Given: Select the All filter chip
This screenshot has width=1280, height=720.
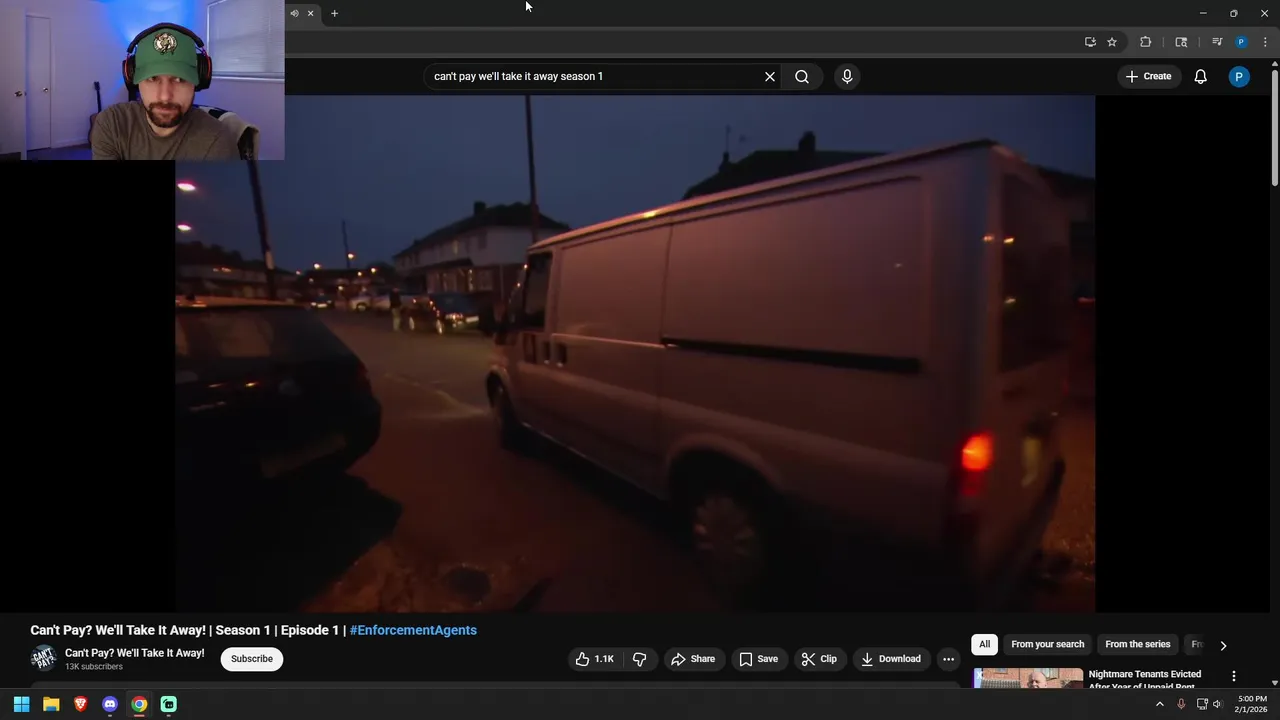Looking at the screenshot, I should [x=984, y=645].
